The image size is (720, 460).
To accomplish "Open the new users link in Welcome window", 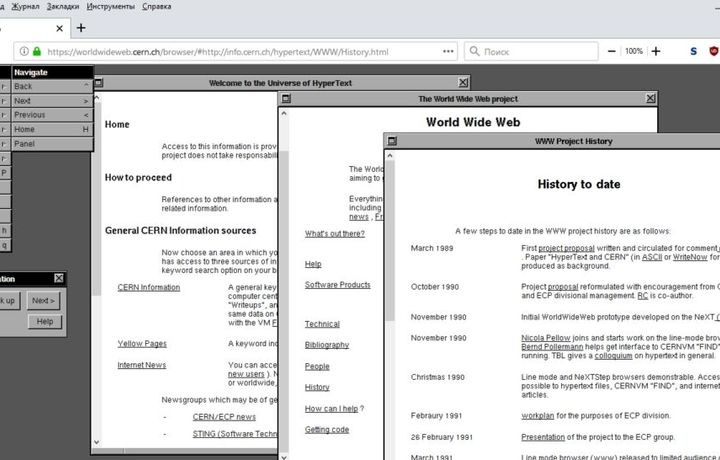I will [x=246, y=374].
